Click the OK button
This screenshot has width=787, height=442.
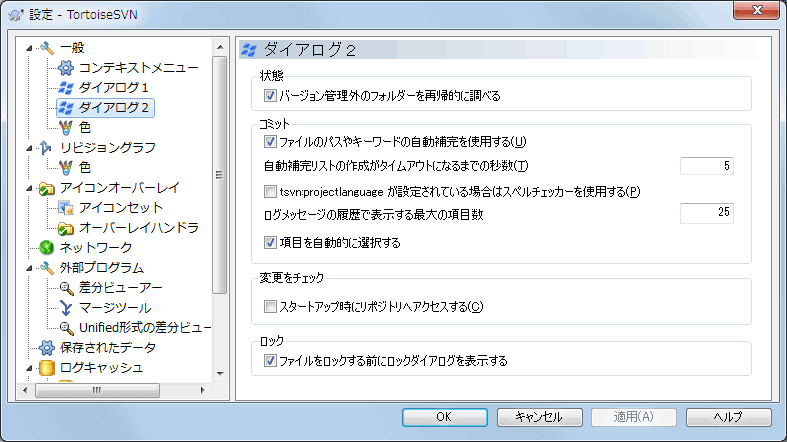pyautogui.click(x=444, y=417)
